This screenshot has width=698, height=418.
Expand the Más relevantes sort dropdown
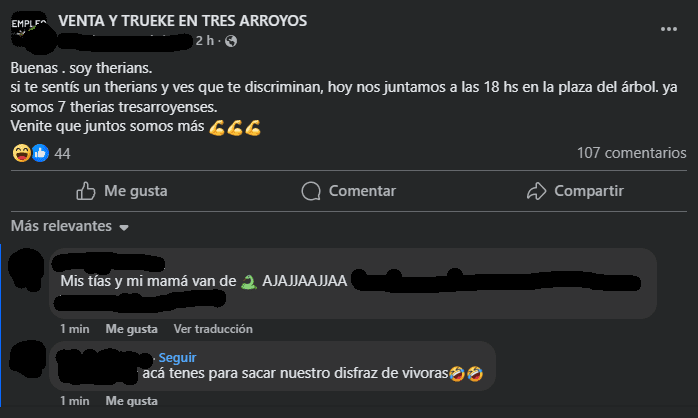[x=69, y=226]
